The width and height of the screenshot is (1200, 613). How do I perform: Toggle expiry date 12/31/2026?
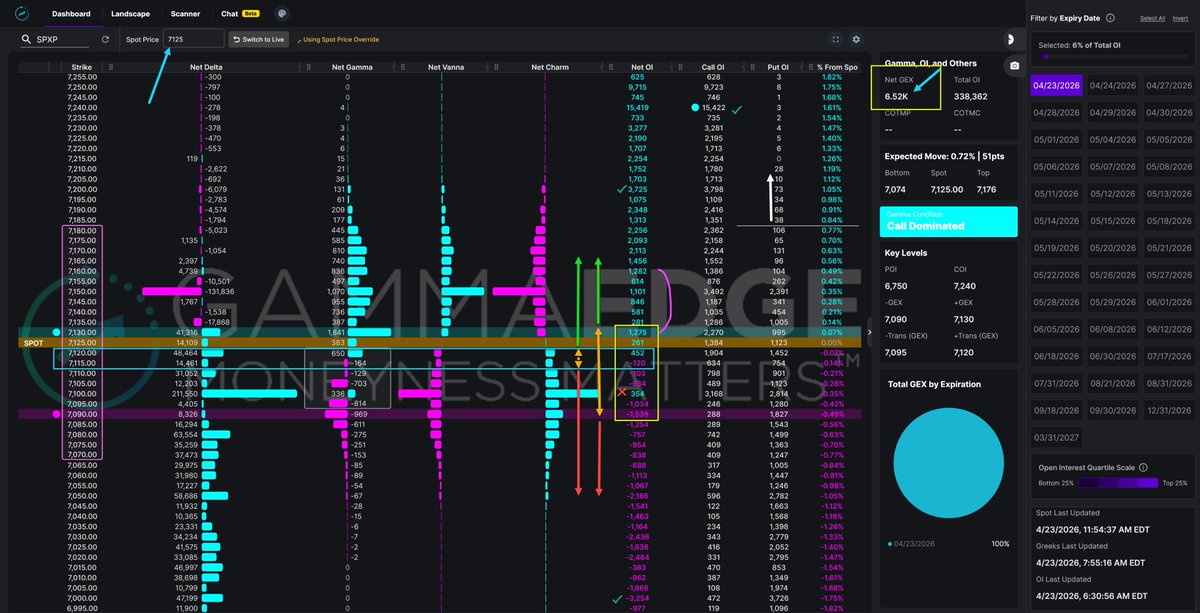(x=1169, y=410)
